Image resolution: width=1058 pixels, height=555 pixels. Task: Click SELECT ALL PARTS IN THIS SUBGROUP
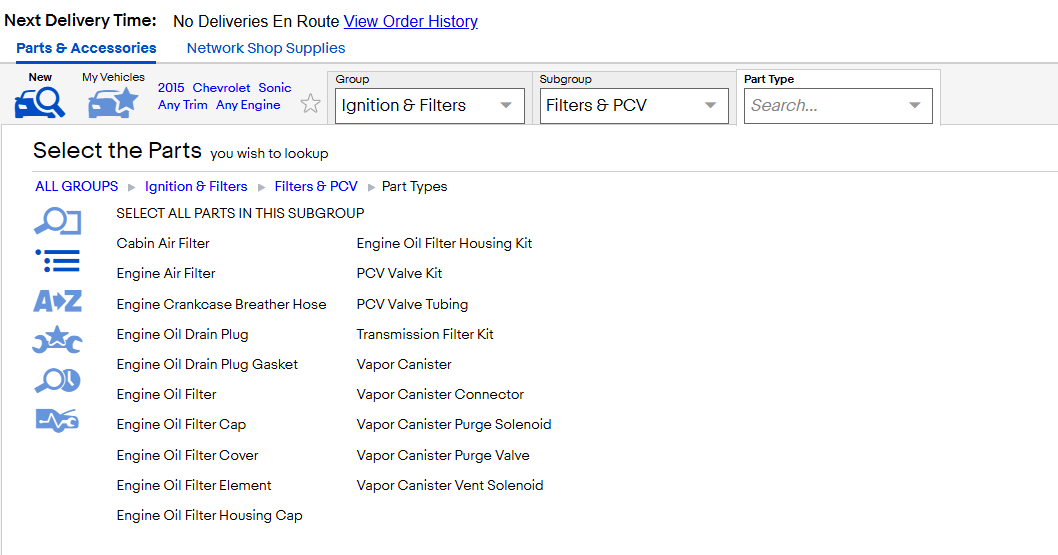click(x=240, y=213)
